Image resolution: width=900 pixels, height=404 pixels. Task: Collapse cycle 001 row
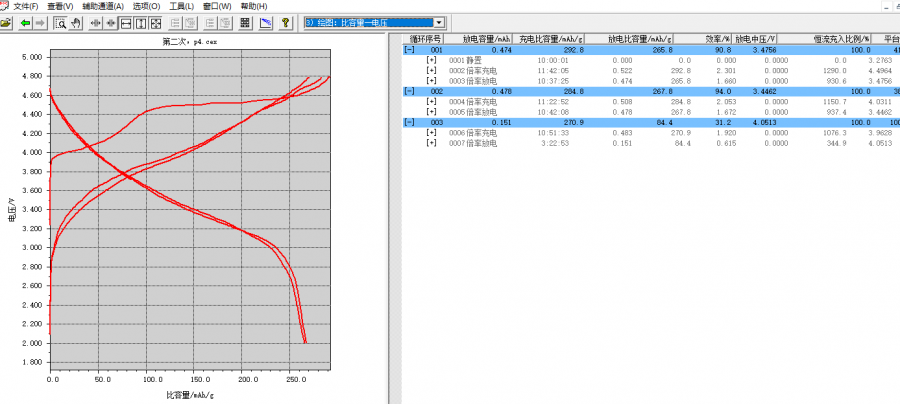point(408,49)
